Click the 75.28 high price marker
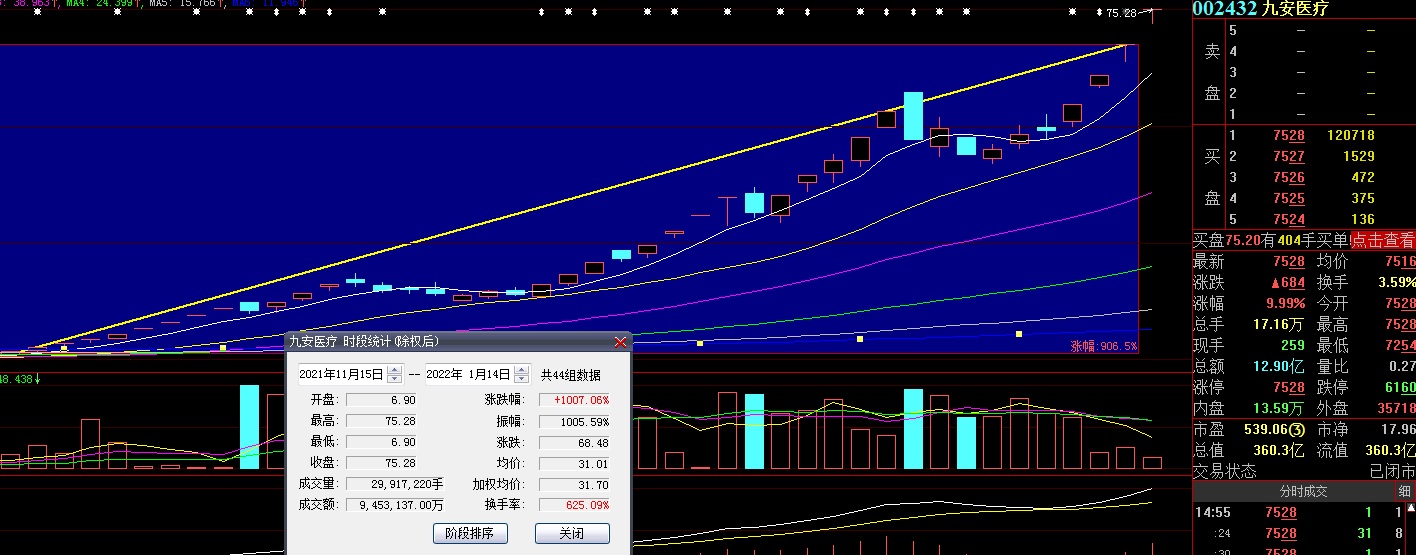1416x555 pixels. pyautogui.click(x=1121, y=13)
